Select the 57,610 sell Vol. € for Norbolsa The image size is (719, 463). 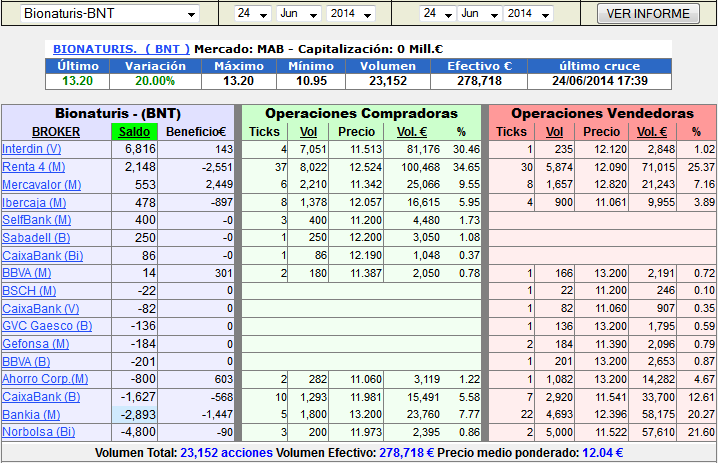coord(658,432)
